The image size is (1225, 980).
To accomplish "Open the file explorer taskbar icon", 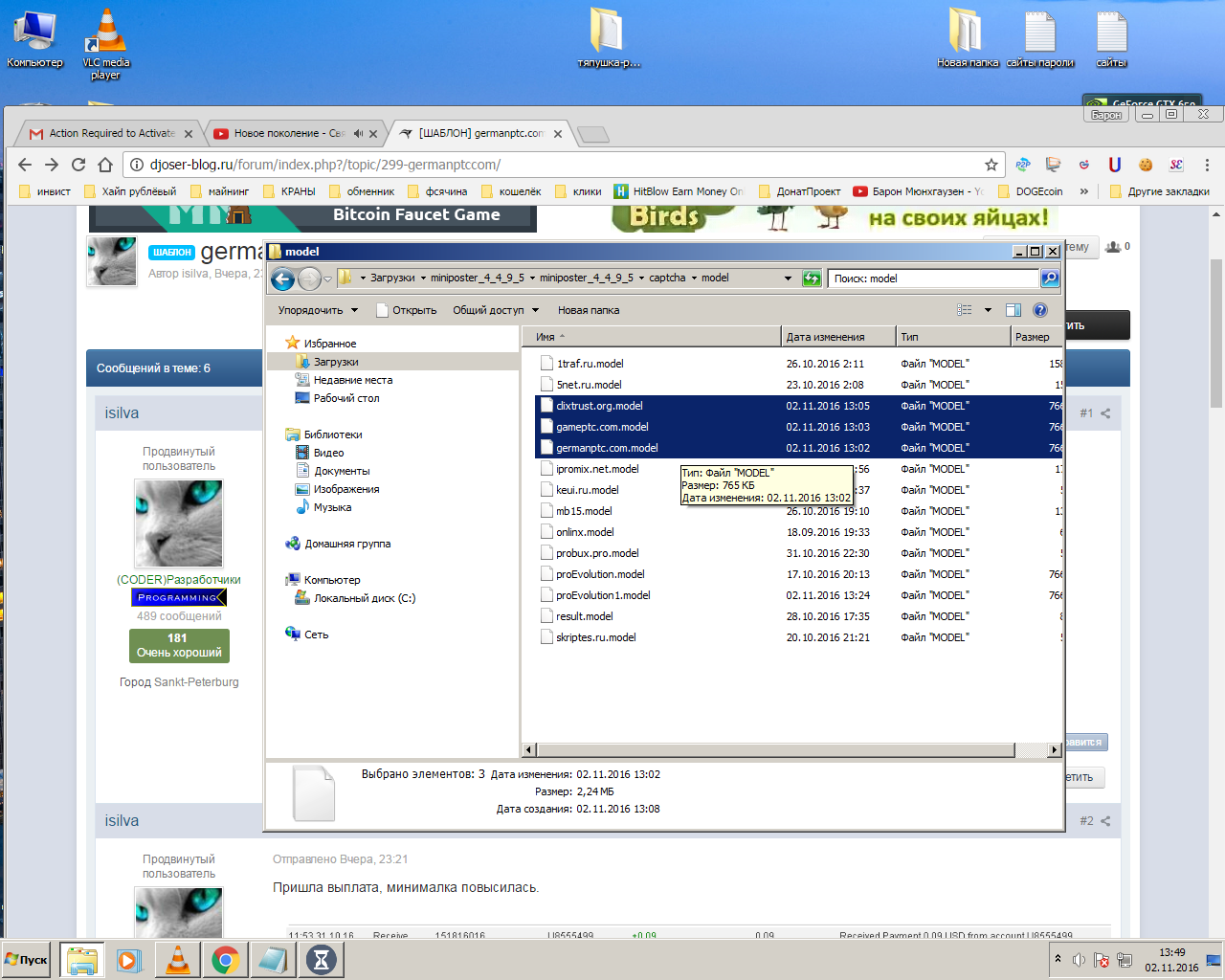I will click(x=82, y=960).
